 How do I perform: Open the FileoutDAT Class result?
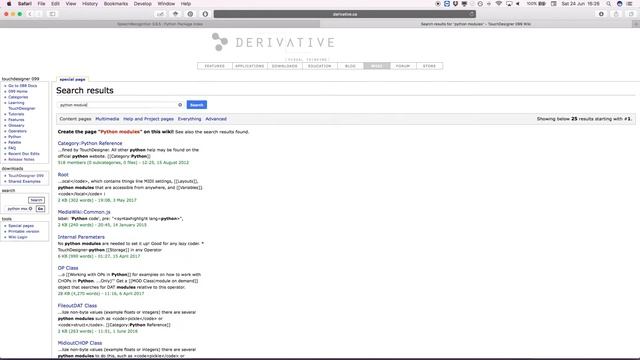pyautogui.click(x=77, y=306)
